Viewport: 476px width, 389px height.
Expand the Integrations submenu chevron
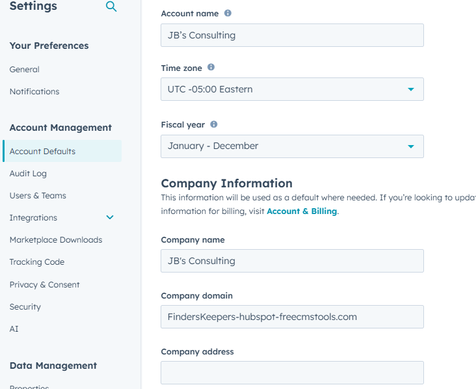pyautogui.click(x=110, y=217)
